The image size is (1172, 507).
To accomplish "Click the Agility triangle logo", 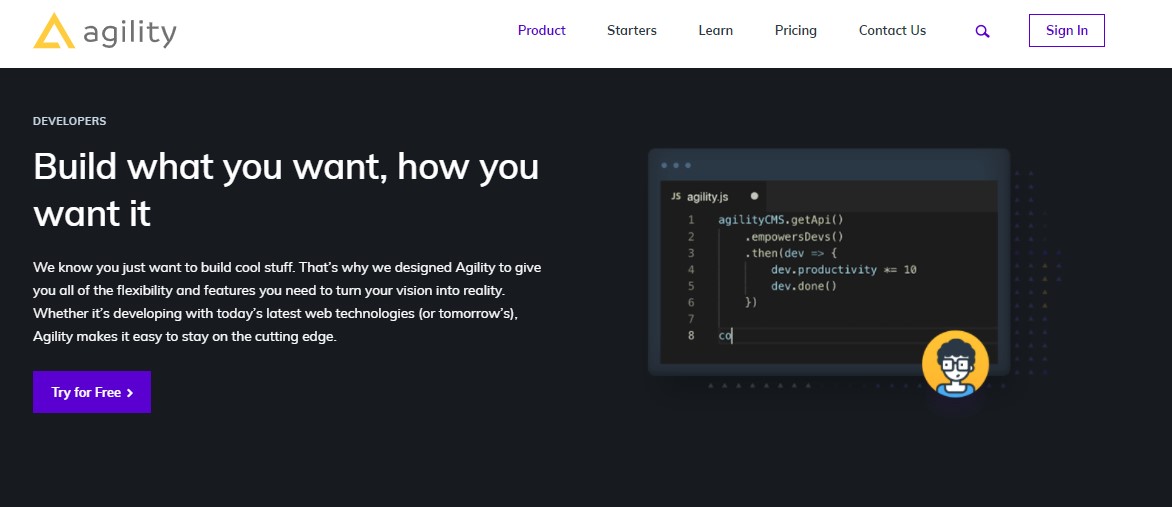I will coord(54,31).
